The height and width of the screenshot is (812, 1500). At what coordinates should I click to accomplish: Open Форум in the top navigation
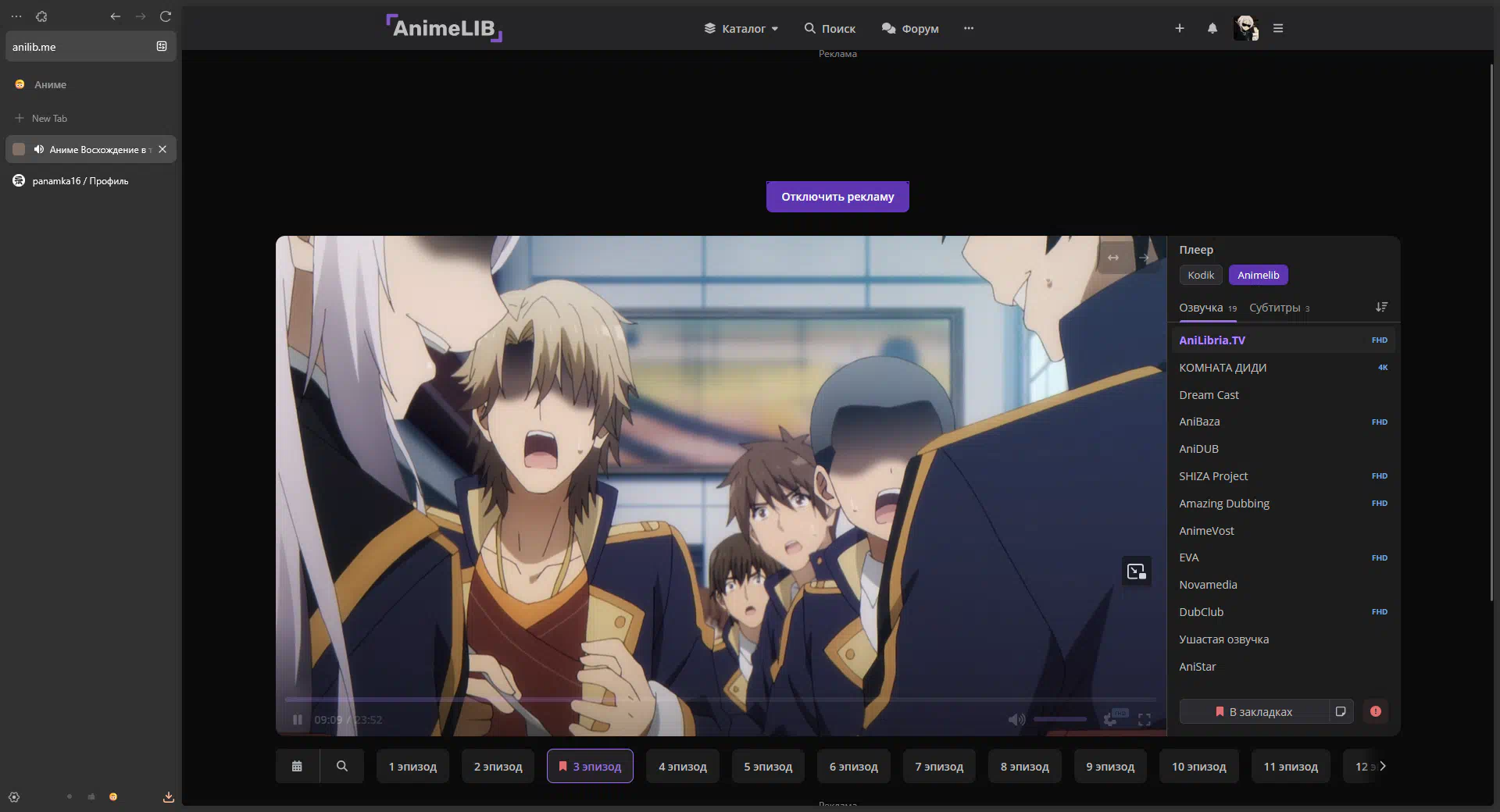(x=910, y=28)
